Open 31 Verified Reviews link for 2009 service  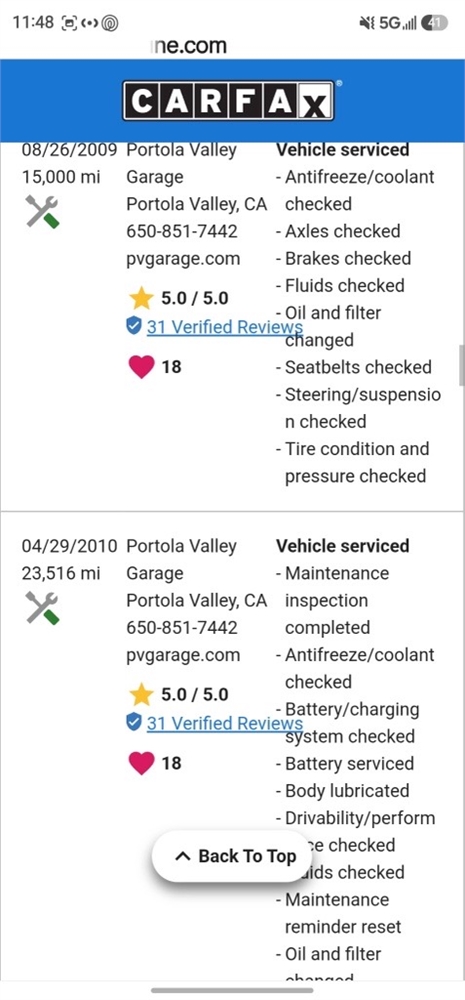click(225, 327)
